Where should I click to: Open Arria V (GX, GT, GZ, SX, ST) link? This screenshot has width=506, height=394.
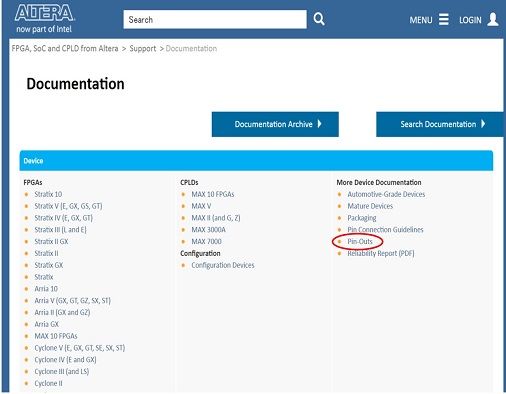pos(72,301)
